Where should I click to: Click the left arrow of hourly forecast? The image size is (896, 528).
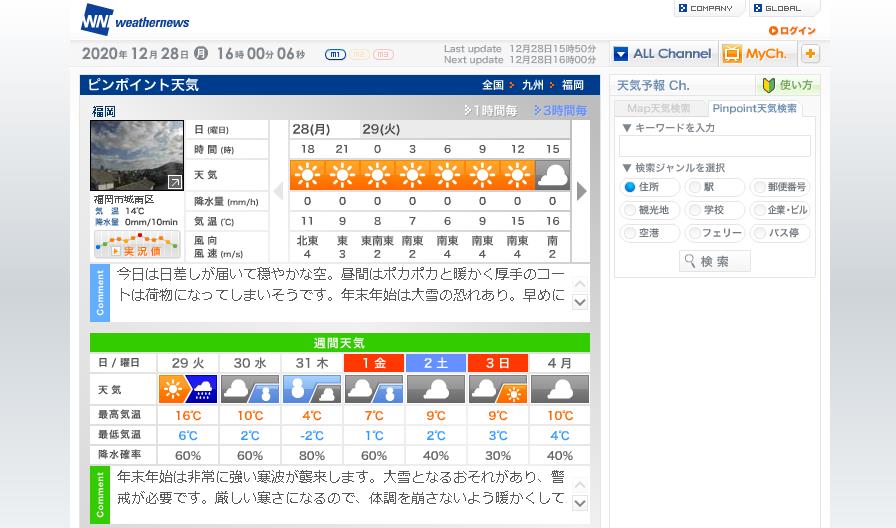[279, 191]
